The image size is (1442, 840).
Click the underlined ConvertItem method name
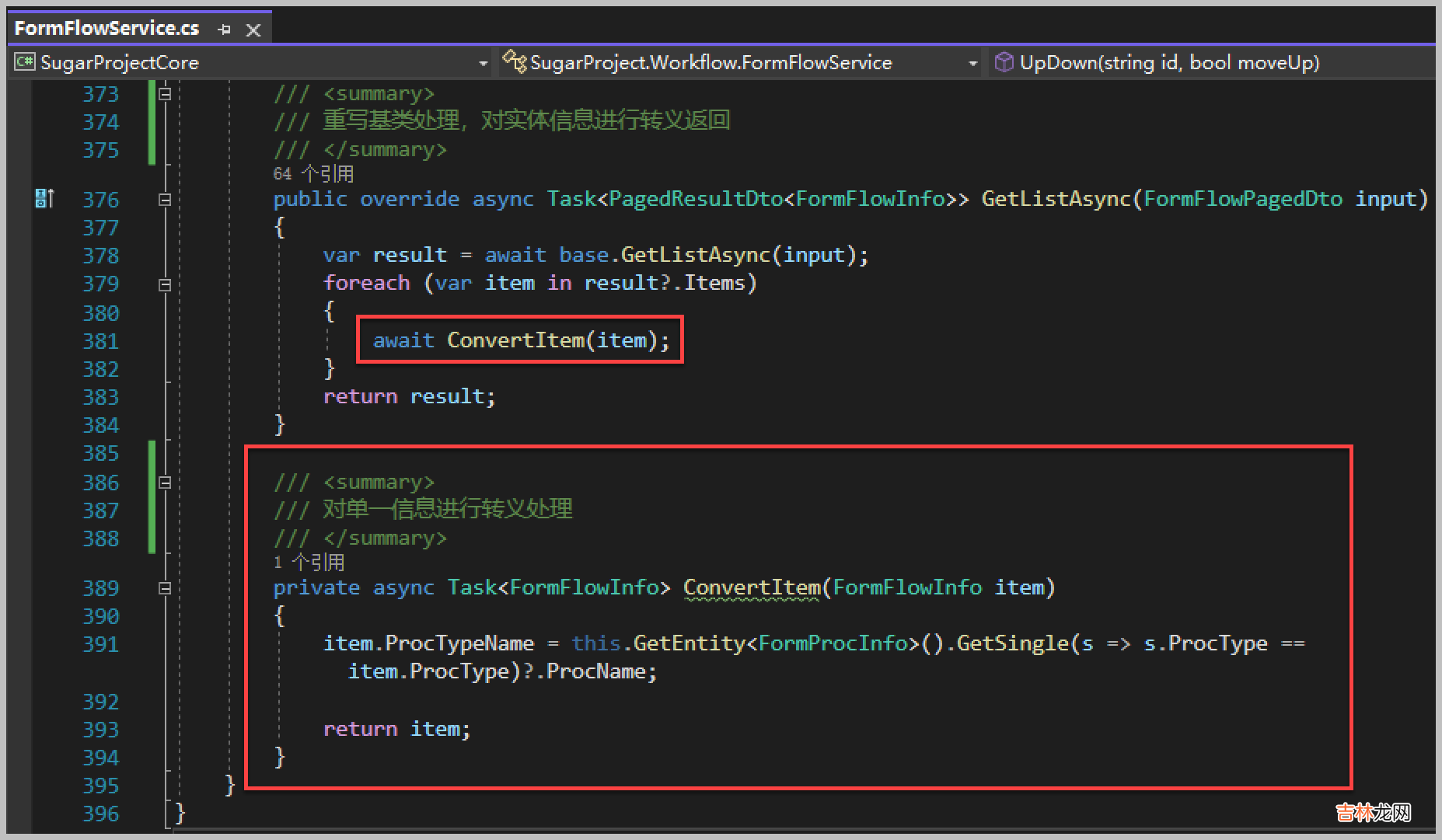coord(751,587)
